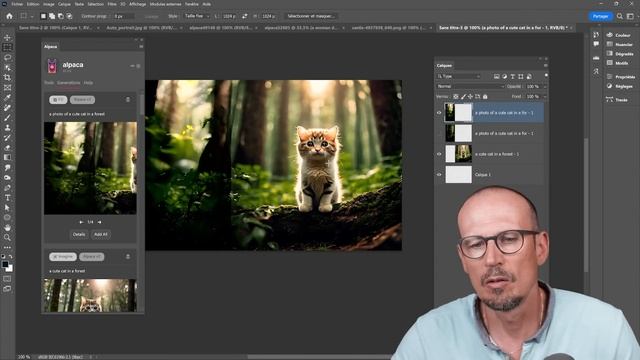
Task: Select the Hand tool
Action: pos(7,228)
